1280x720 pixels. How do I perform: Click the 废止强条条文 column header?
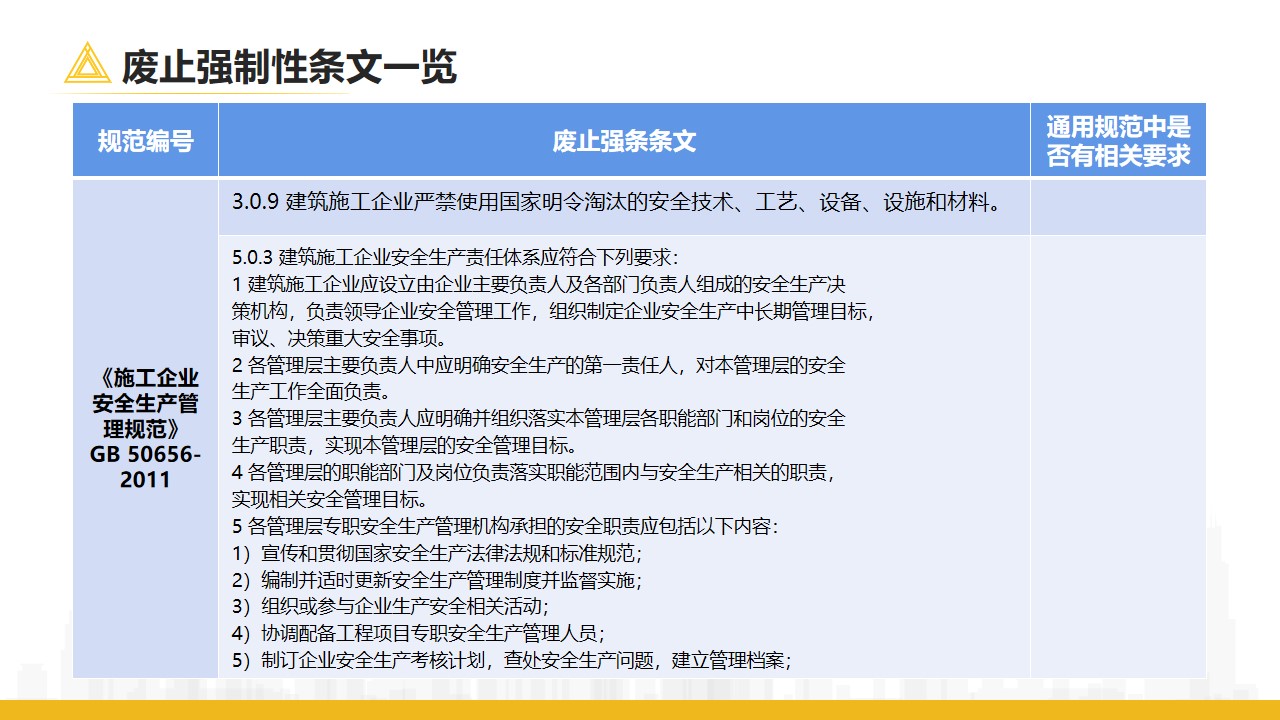(624, 141)
